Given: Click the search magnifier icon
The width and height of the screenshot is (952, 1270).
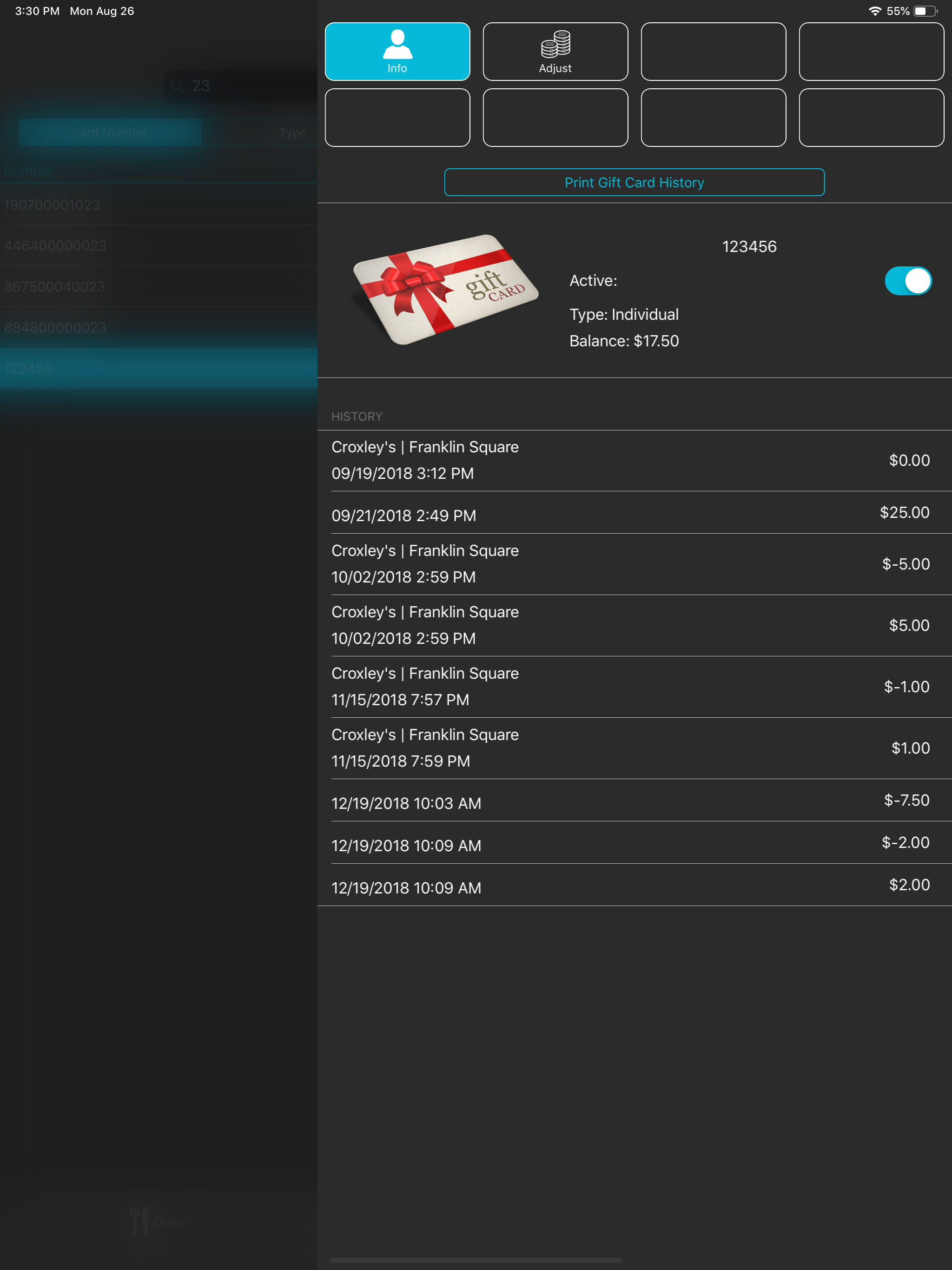Looking at the screenshot, I should pos(177,86).
